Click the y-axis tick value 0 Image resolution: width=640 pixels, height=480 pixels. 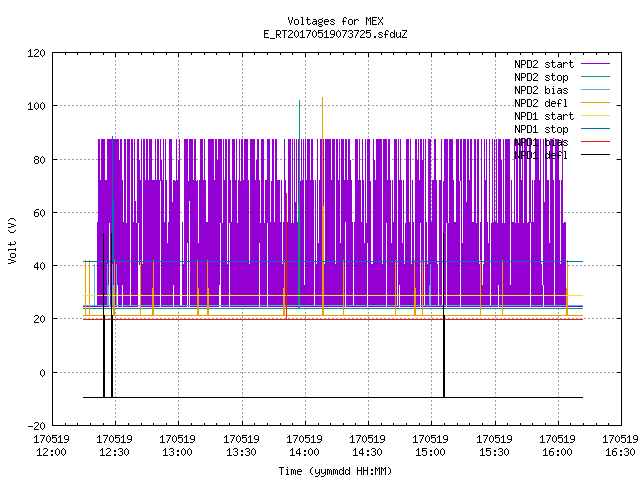[x=42, y=373]
